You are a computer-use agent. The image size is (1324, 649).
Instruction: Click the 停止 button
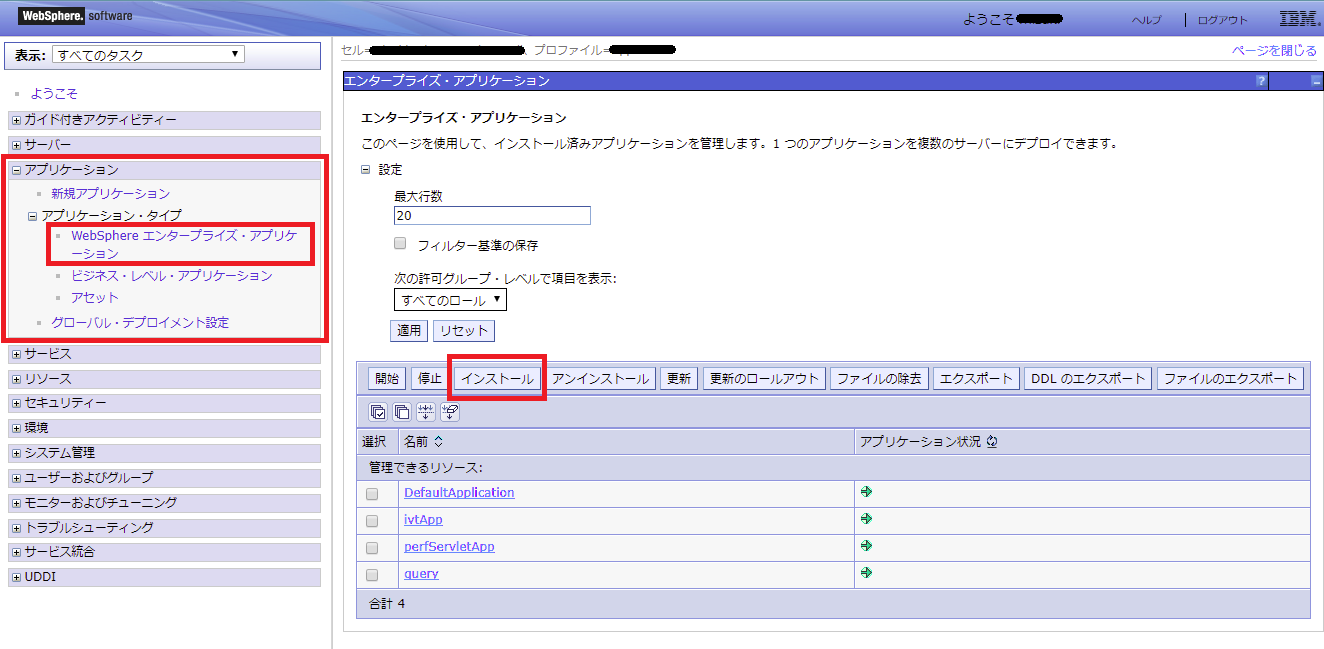[x=430, y=379]
